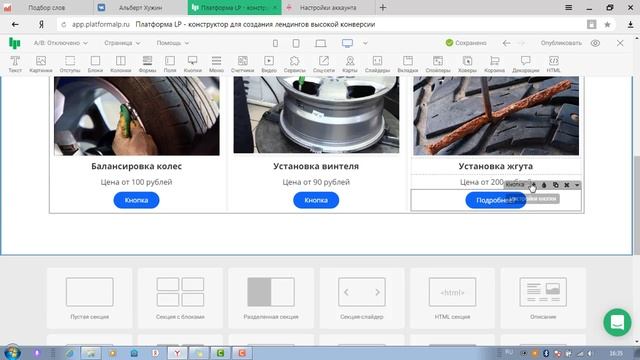Select the Спойлеры tool
Screen dimensions: 640x360
[x=438, y=64]
